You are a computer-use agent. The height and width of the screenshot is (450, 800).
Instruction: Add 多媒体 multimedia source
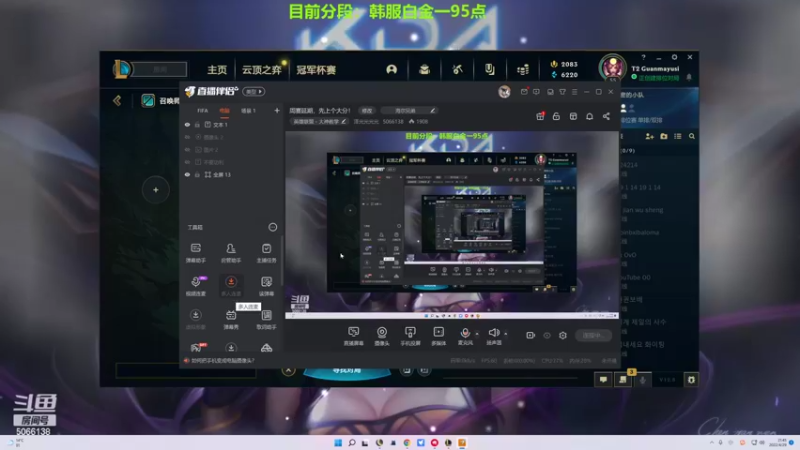pos(438,336)
